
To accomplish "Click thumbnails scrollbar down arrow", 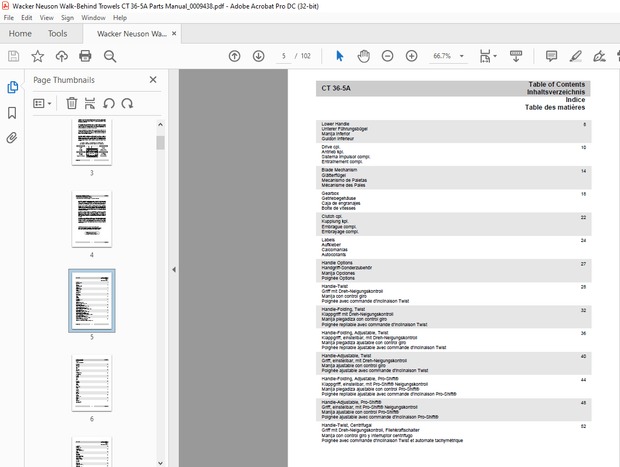I will [160, 463].
